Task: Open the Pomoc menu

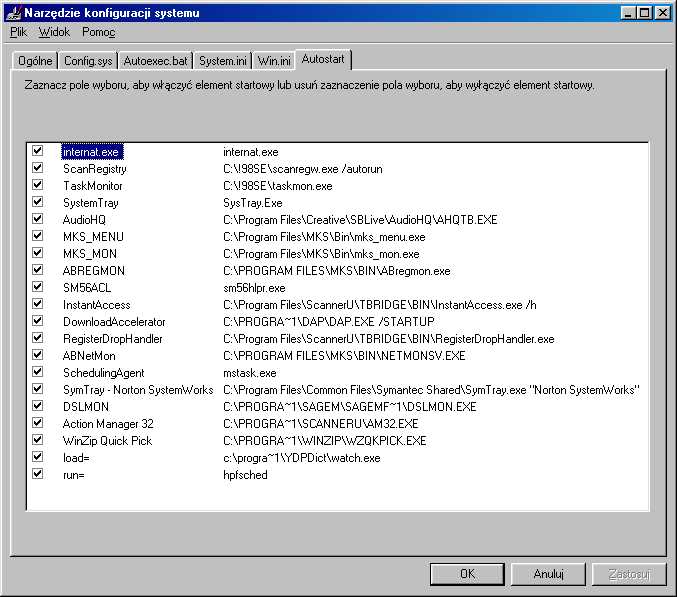Action: [99, 32]
